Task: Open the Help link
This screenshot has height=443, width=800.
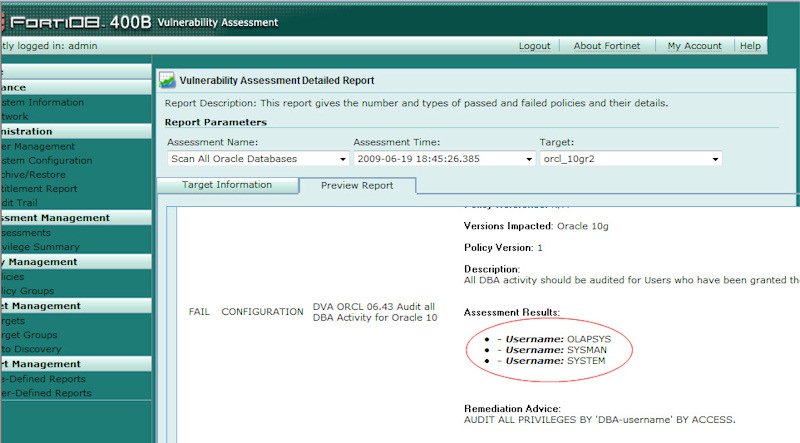Action: pos(750,46)
